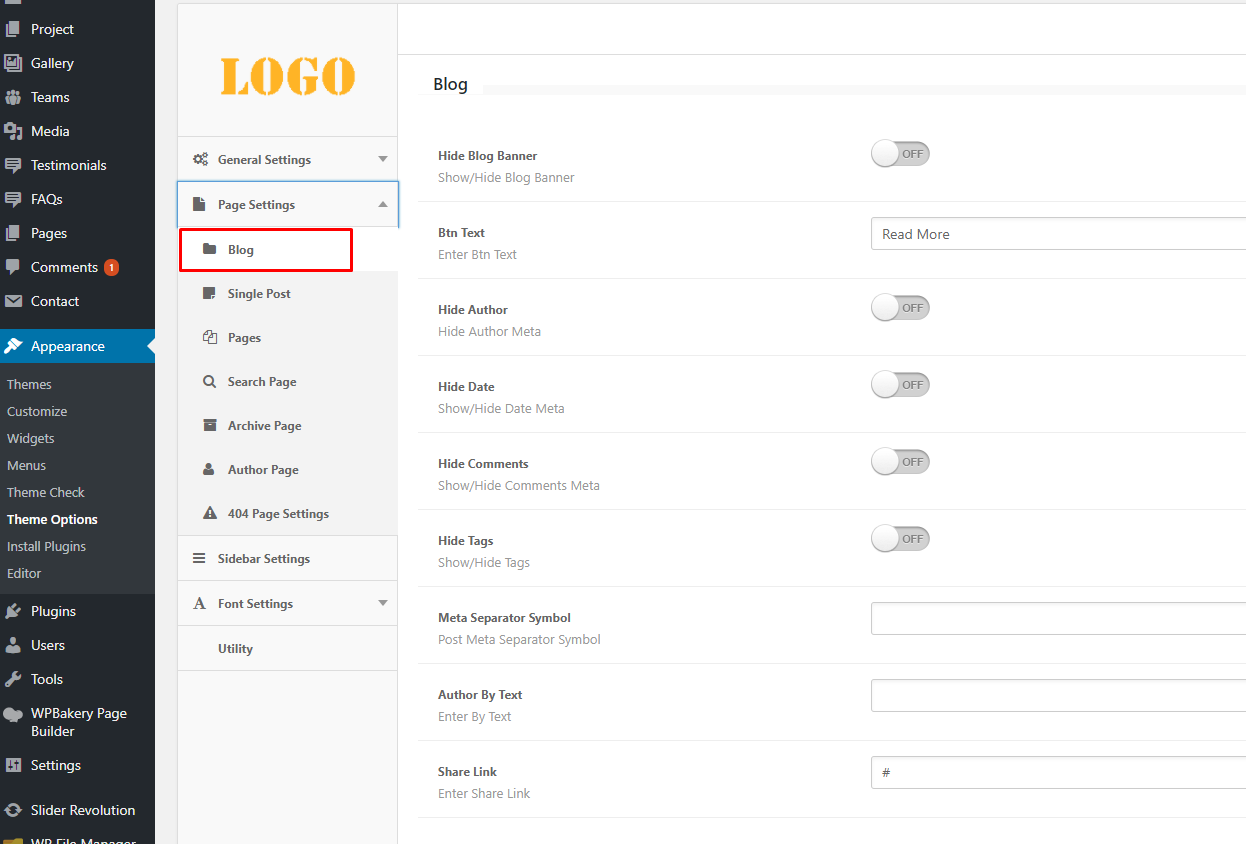The width and height of the screenshot is (1246, 844).
Task: Click the Contact envelope icon
Action: pos(13,301)
